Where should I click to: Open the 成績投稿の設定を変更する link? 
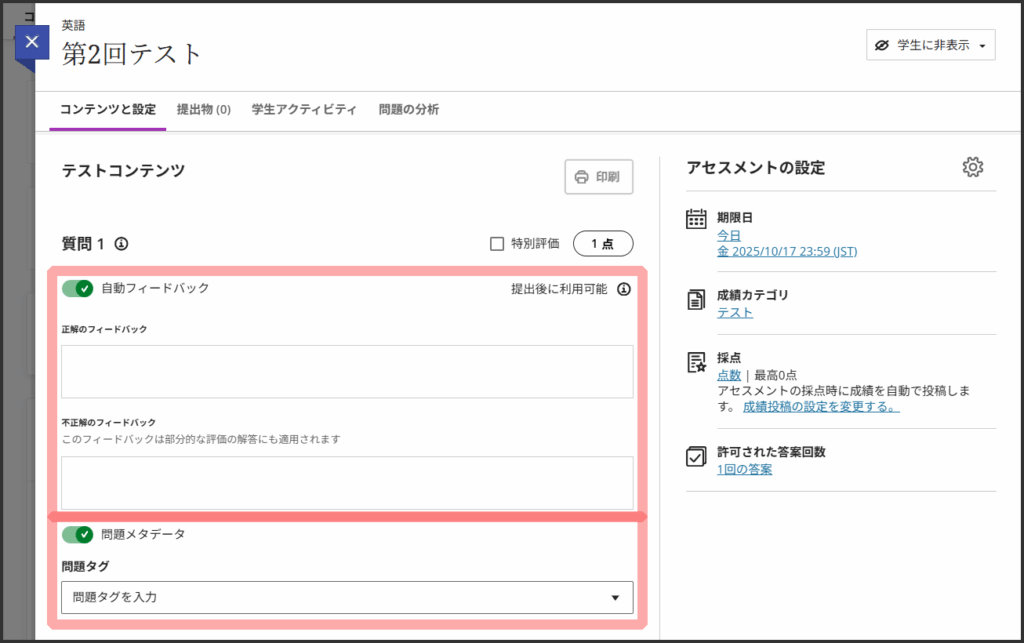pyautogui.click(x=820, y=407)
